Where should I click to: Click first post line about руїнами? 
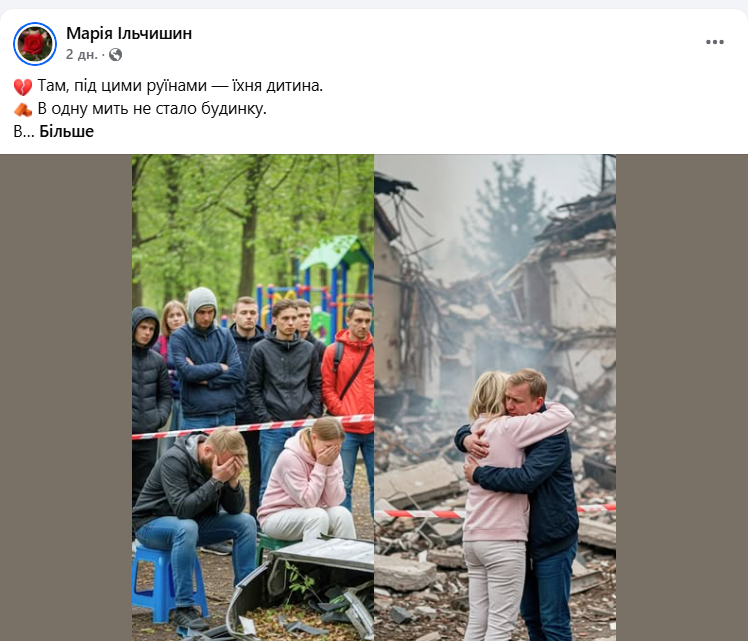pyautogui.click(x=180, y=86)
